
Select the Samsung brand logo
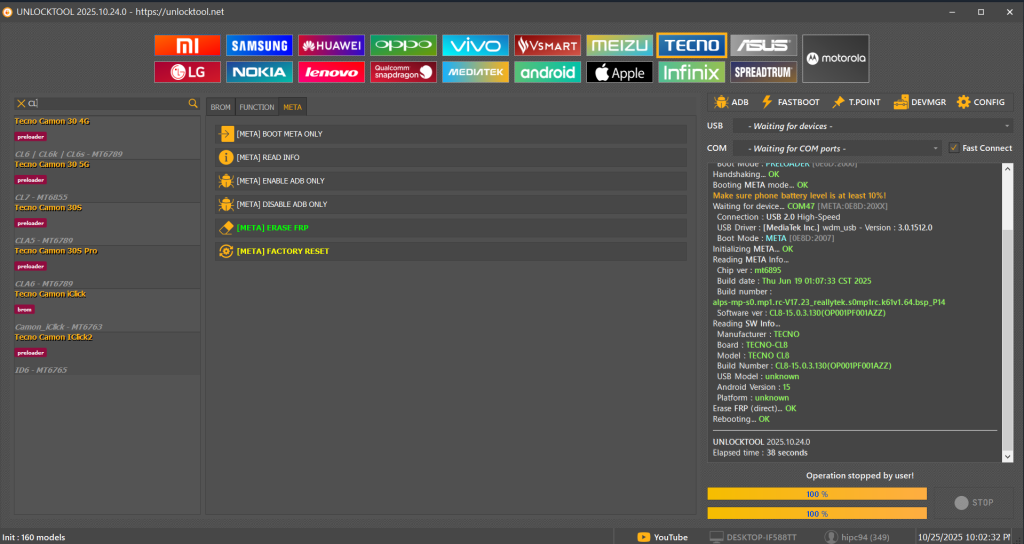(259, 45)
